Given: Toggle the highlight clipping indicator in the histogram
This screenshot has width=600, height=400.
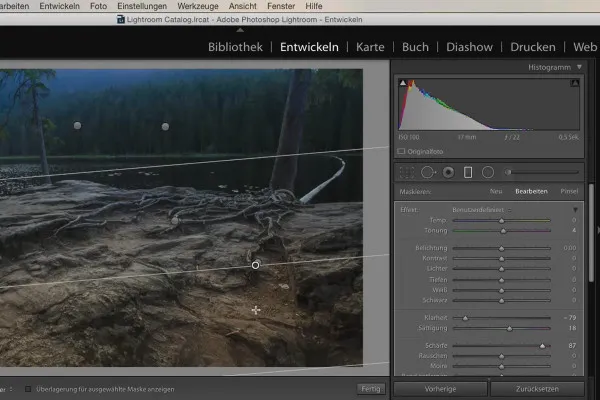Looking at the screenshot, I should [x=575, y=83].
